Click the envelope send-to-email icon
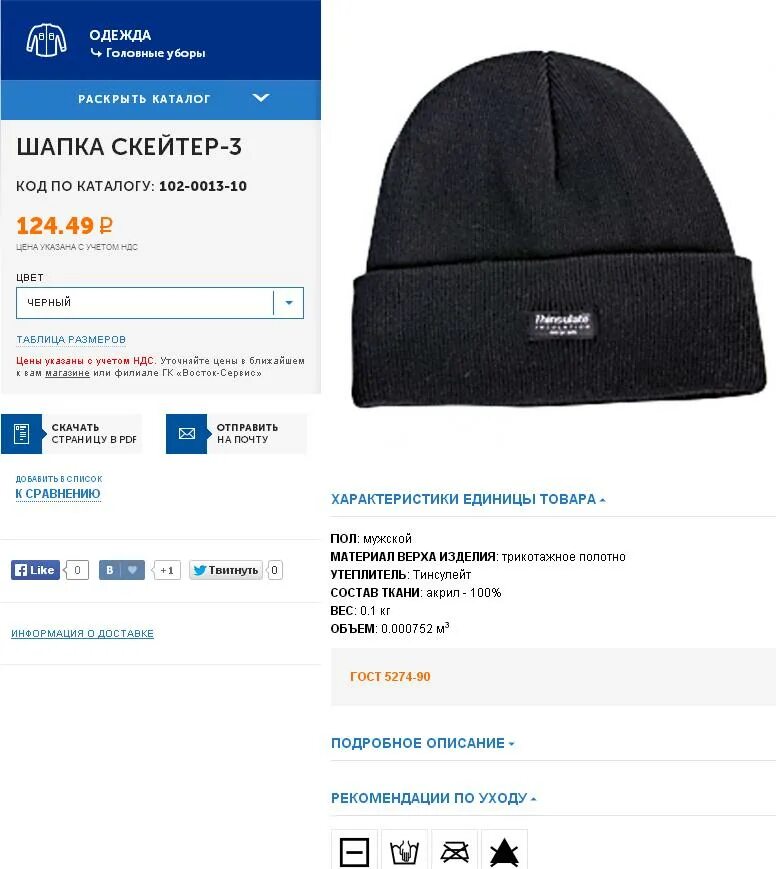The image size is (776, 869). click(187, 434)
